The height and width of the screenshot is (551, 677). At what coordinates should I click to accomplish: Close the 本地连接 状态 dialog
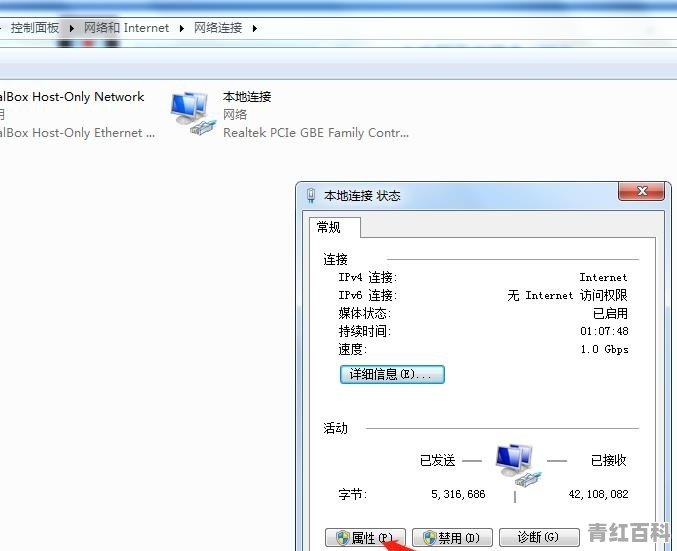[x=642, y=191]
